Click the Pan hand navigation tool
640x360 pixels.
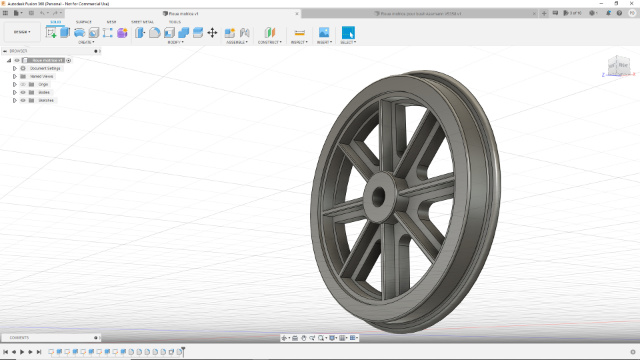click(x=304, y=338)
